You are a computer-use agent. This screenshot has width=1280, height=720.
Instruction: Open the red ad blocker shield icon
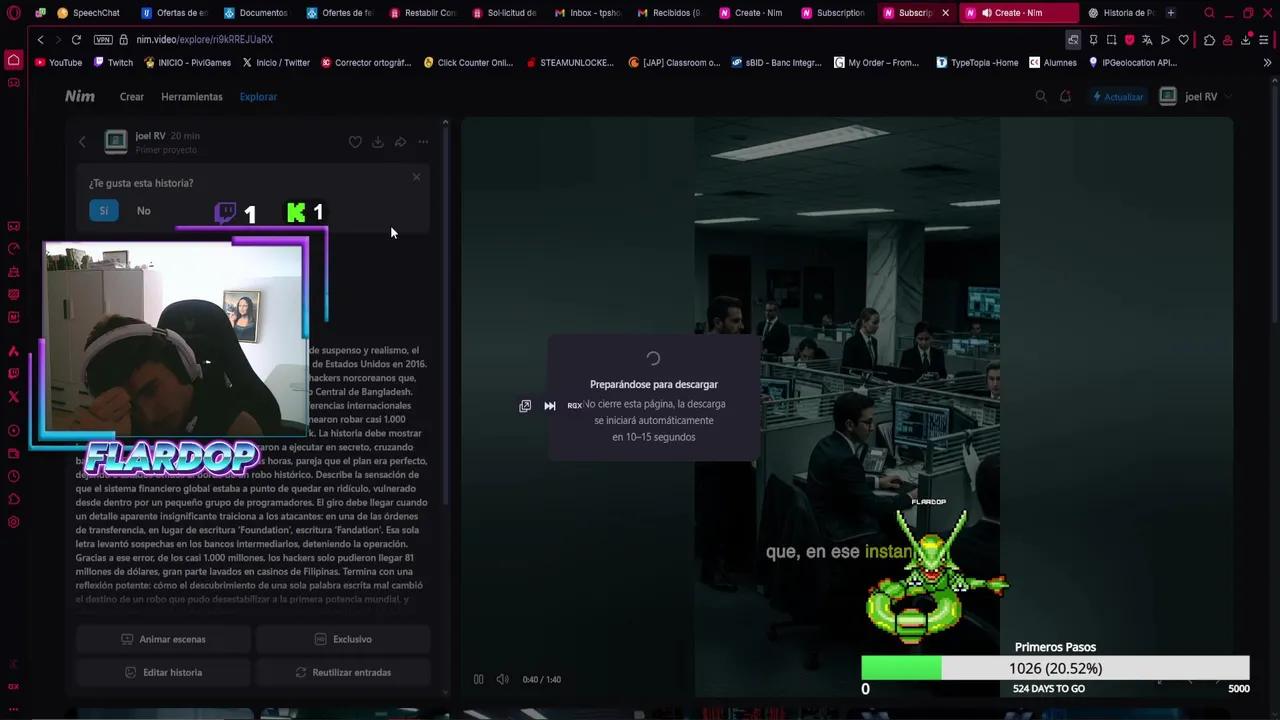point(1129,40)
